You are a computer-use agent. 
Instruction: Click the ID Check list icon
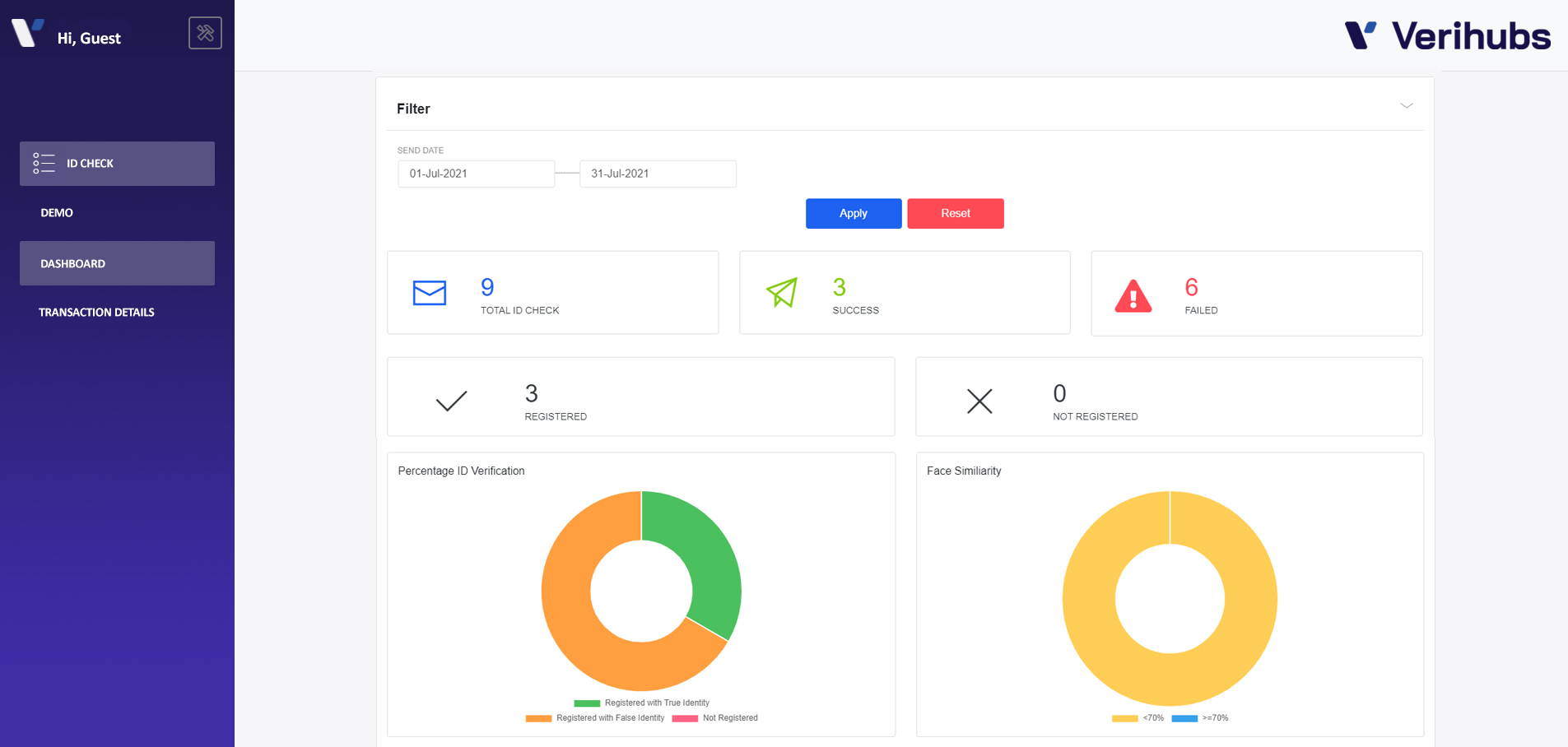pos(44,163)
